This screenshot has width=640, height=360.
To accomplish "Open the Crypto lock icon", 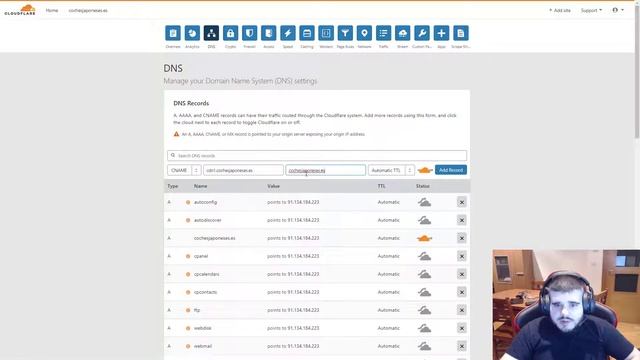I will click(230, 33).
